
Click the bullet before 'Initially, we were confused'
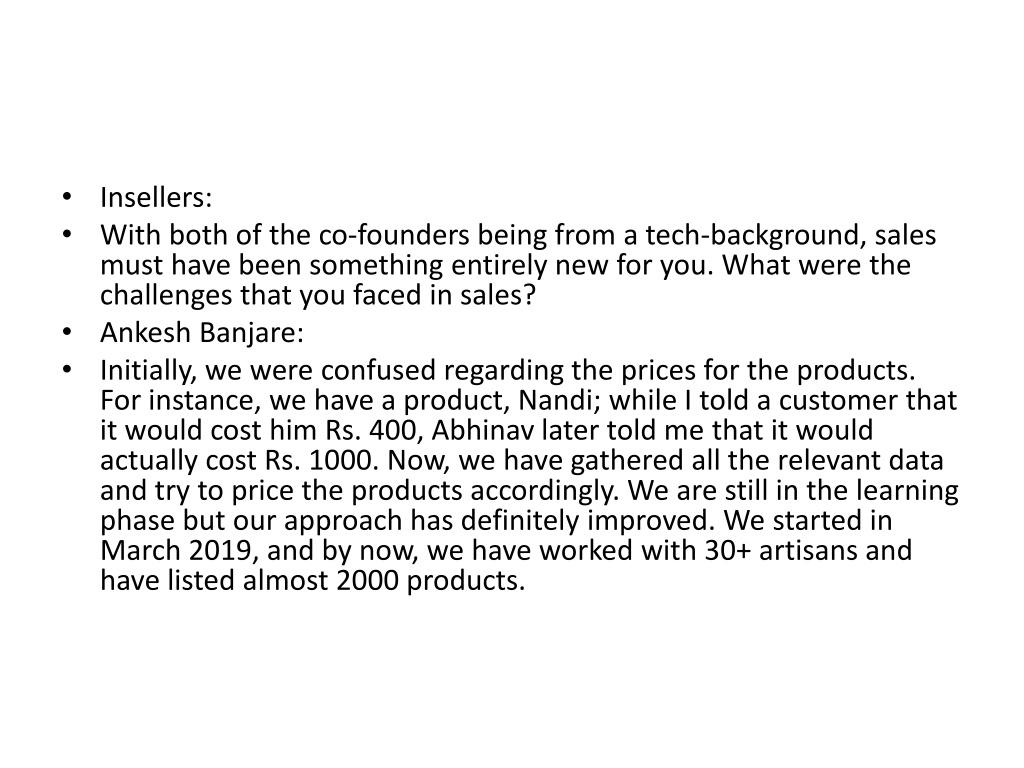[x=66, y=370]
